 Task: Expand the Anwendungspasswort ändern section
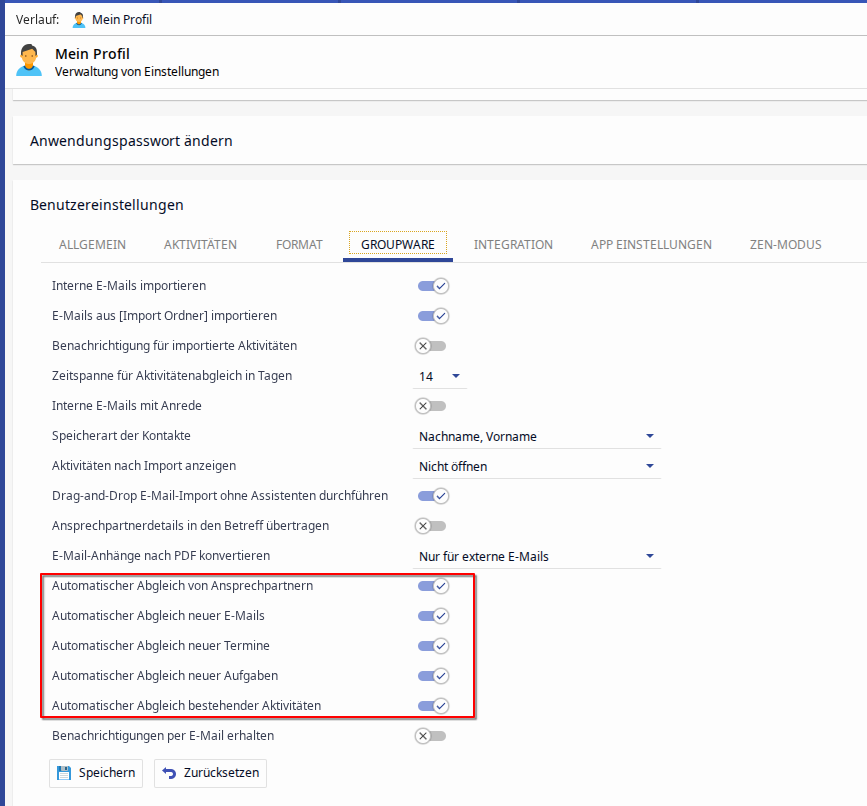[x=131, y=141]
